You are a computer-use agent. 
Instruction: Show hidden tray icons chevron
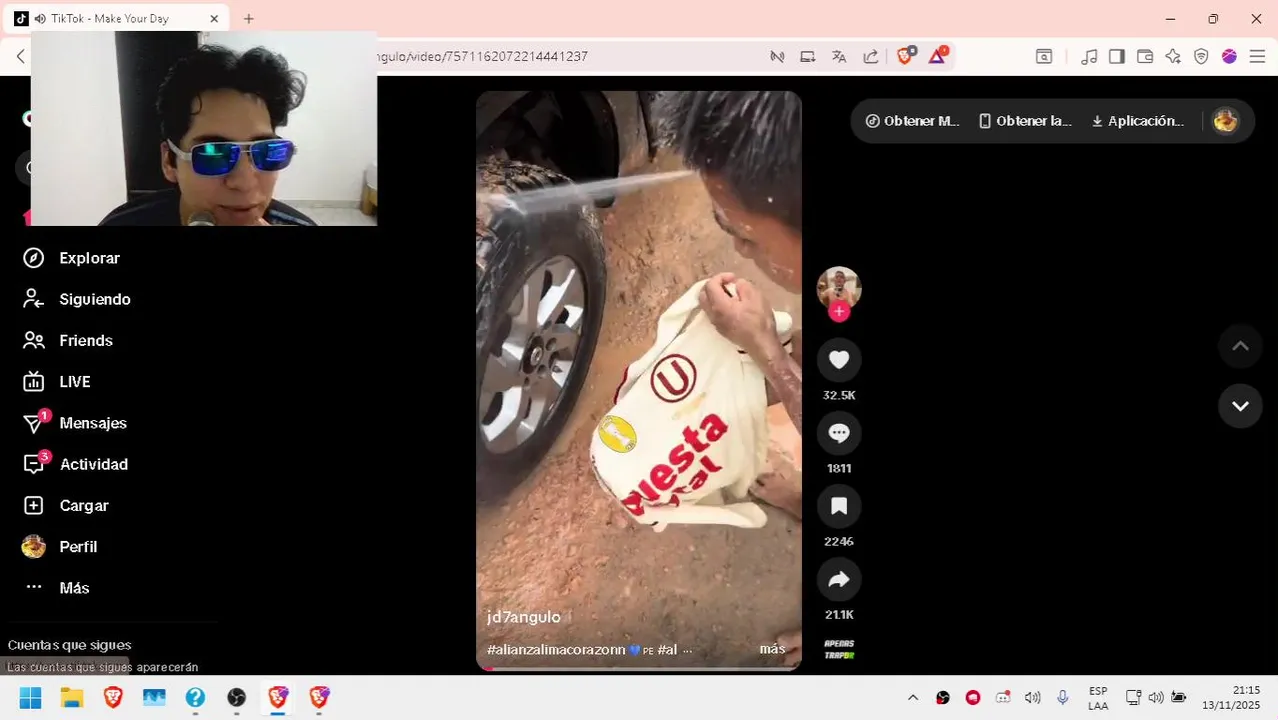click(912, 697)
